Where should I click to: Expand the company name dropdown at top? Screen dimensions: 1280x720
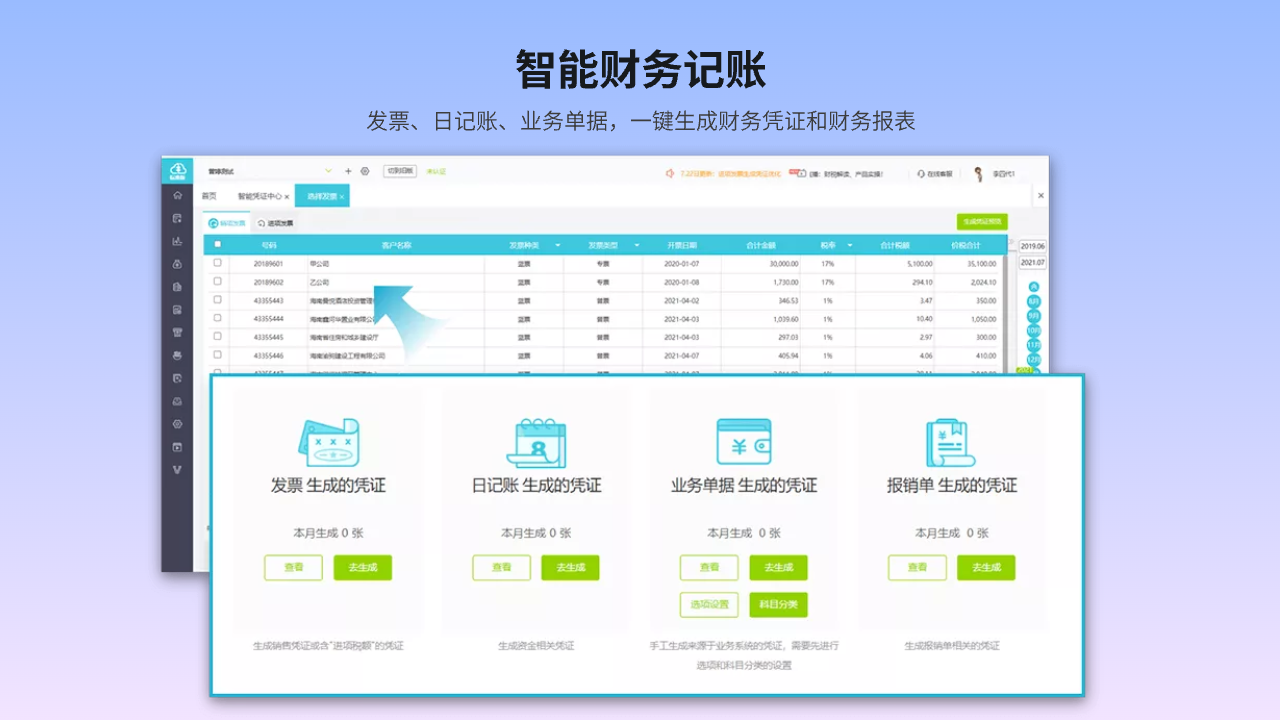328,172
